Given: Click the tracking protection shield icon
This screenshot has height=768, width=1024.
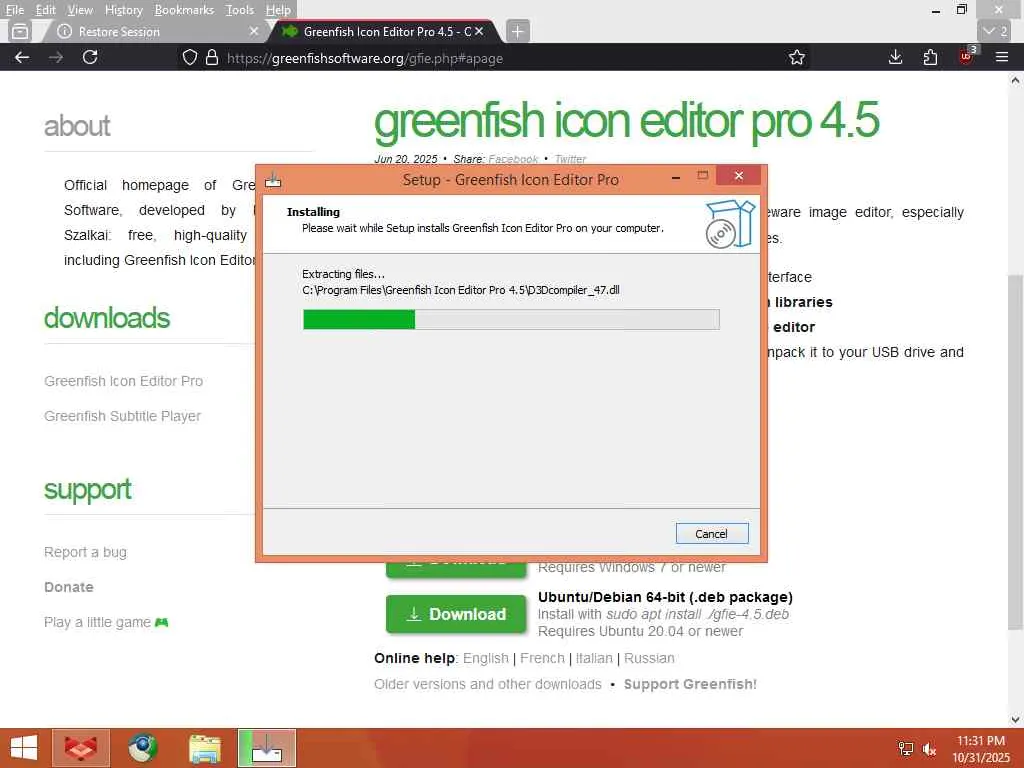Looking at the screenshot, I should [189, 57].
